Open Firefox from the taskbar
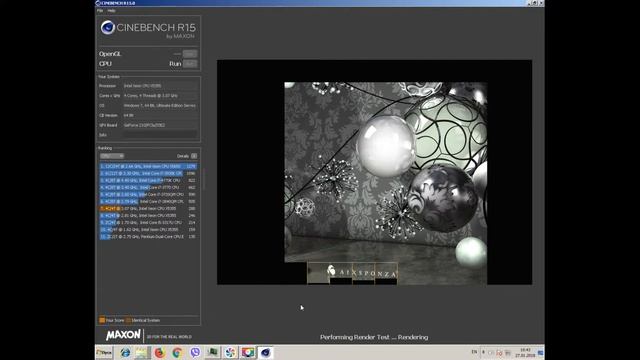The image size is (640, 360). tap(160, 352)
